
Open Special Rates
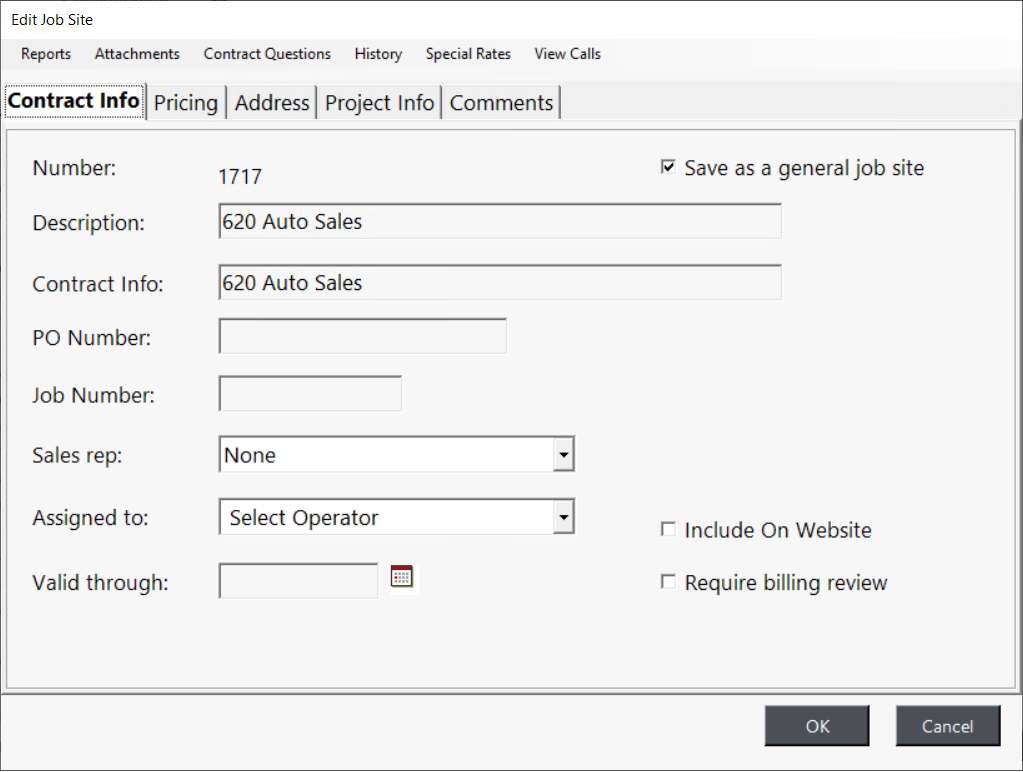click(x=467, y=54)
